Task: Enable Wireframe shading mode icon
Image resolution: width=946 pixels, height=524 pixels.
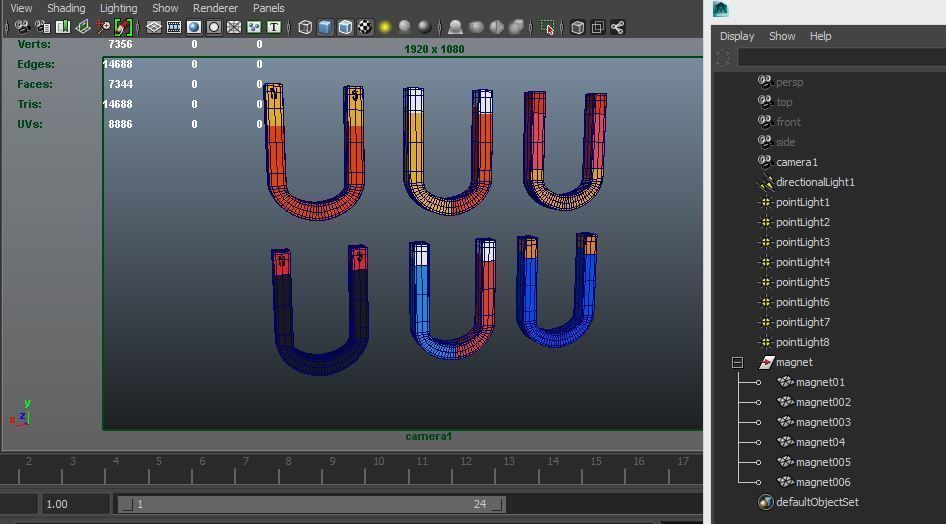Action: pyautogui.click(x=305, y=28)
